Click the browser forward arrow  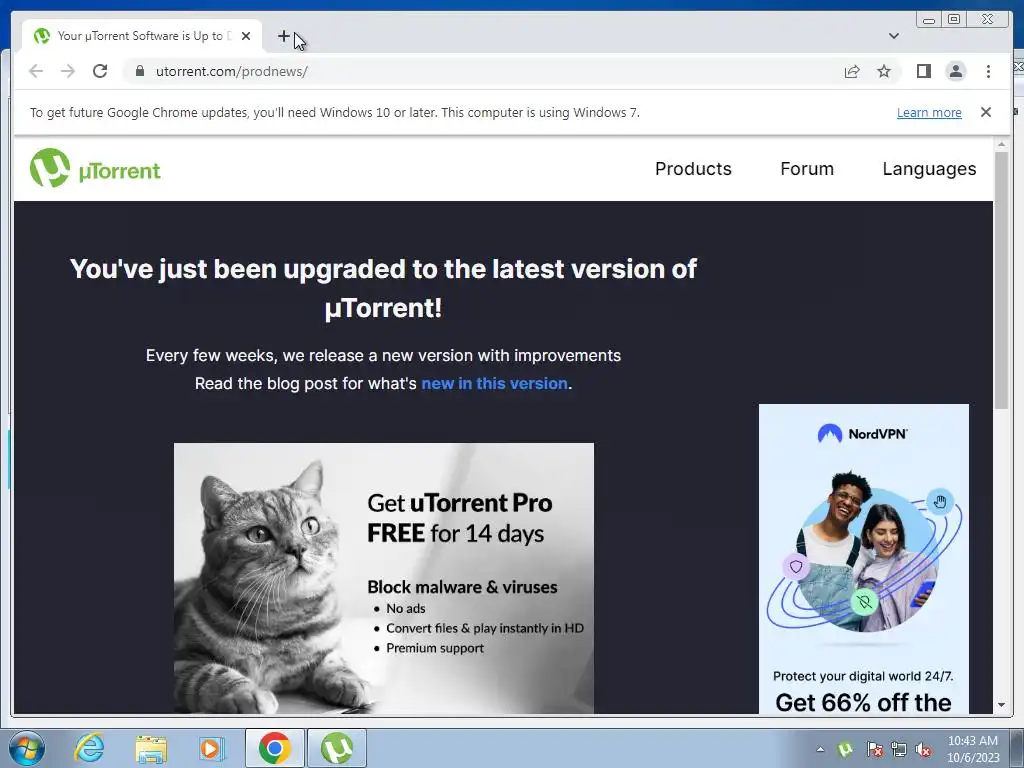(x=68, y=71)
